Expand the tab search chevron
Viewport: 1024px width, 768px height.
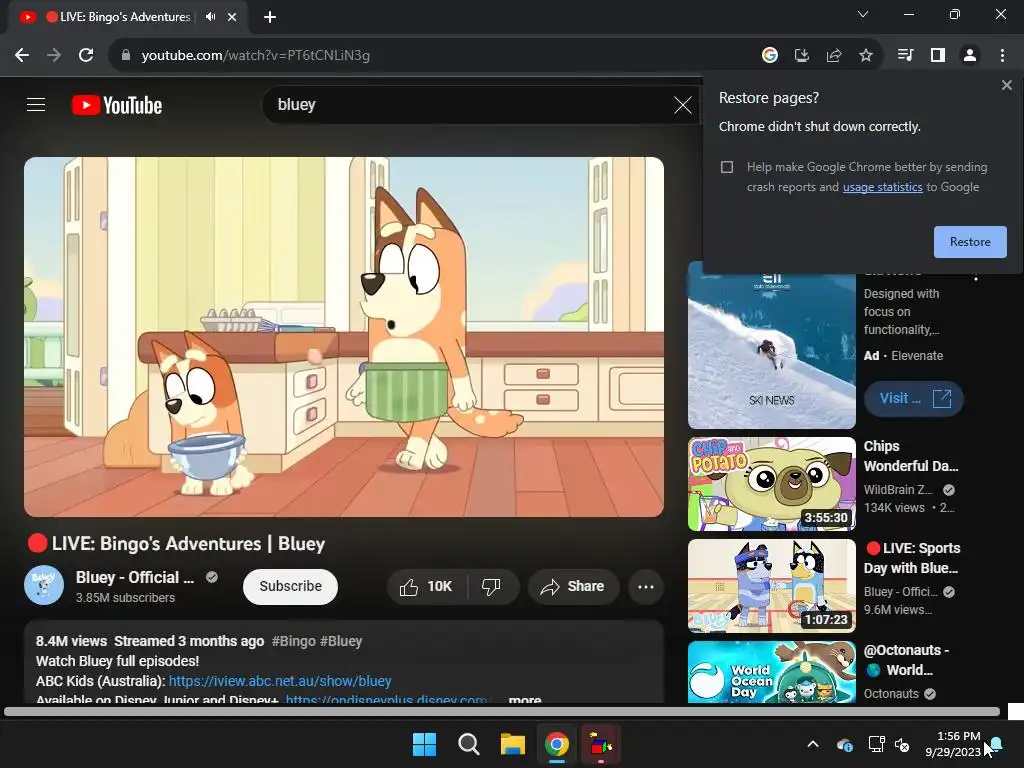[863, 14]
